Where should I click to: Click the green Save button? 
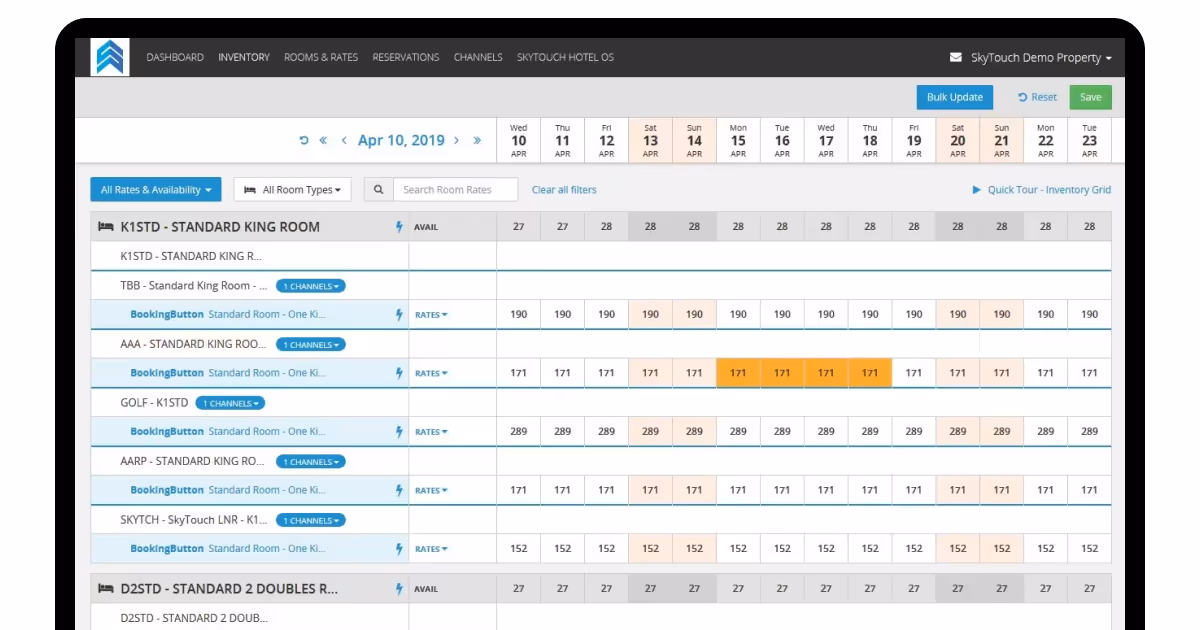[x=1091, y=97]
